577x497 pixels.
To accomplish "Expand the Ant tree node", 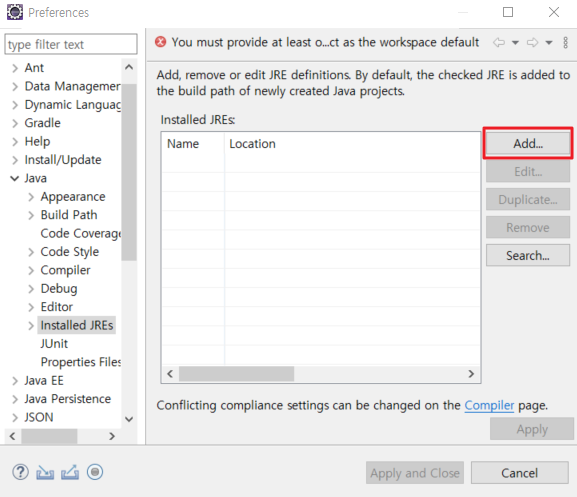I will (15, 68).
